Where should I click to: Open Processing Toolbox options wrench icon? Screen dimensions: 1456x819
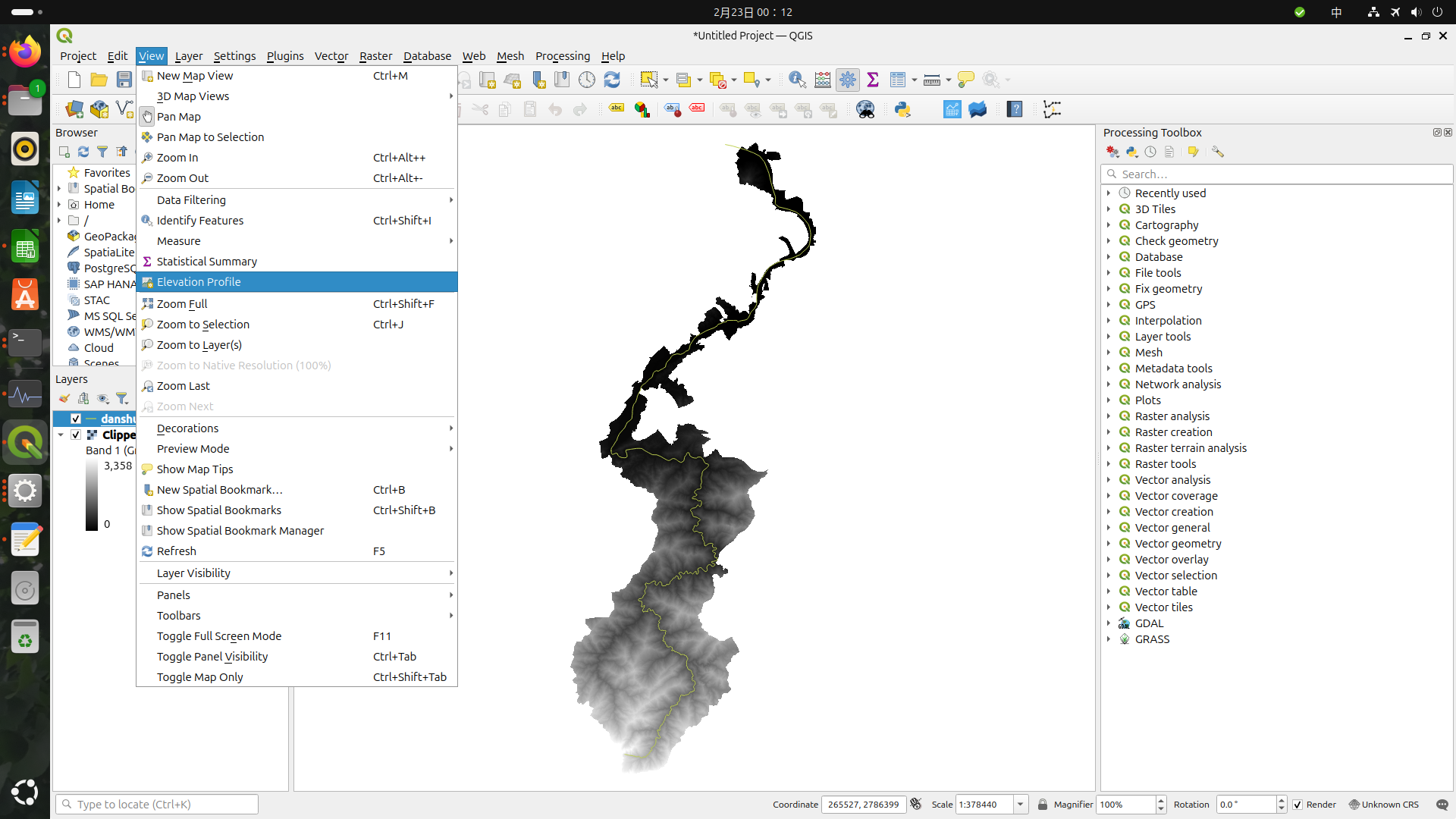(x=1218, y=152)
